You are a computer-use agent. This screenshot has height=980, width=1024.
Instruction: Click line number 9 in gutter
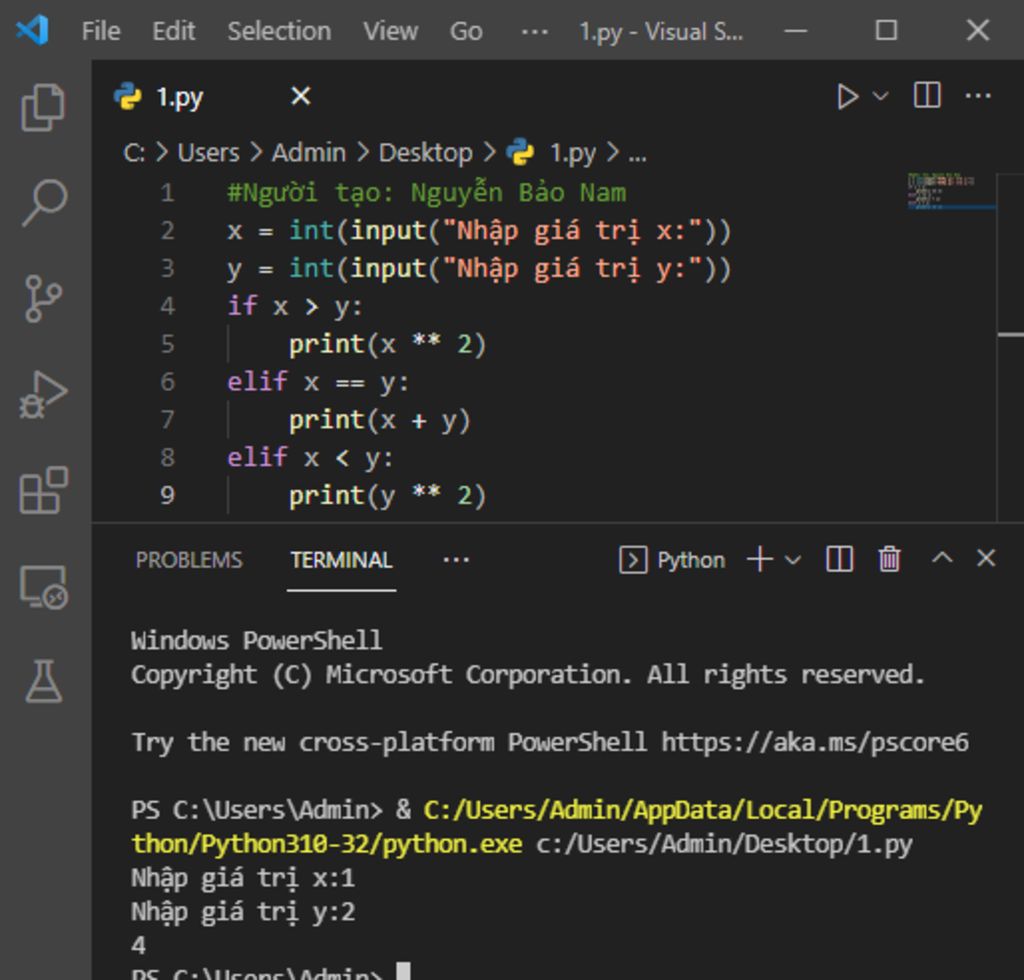[167, 496]
